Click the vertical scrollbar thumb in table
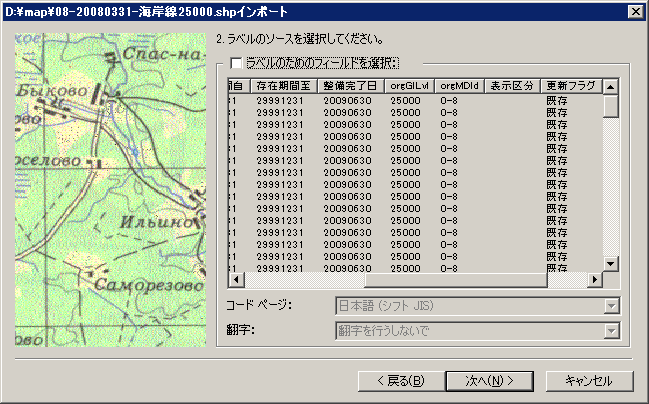Image resolution: width=649 pixels, height=404 pixels. (611, 106)
